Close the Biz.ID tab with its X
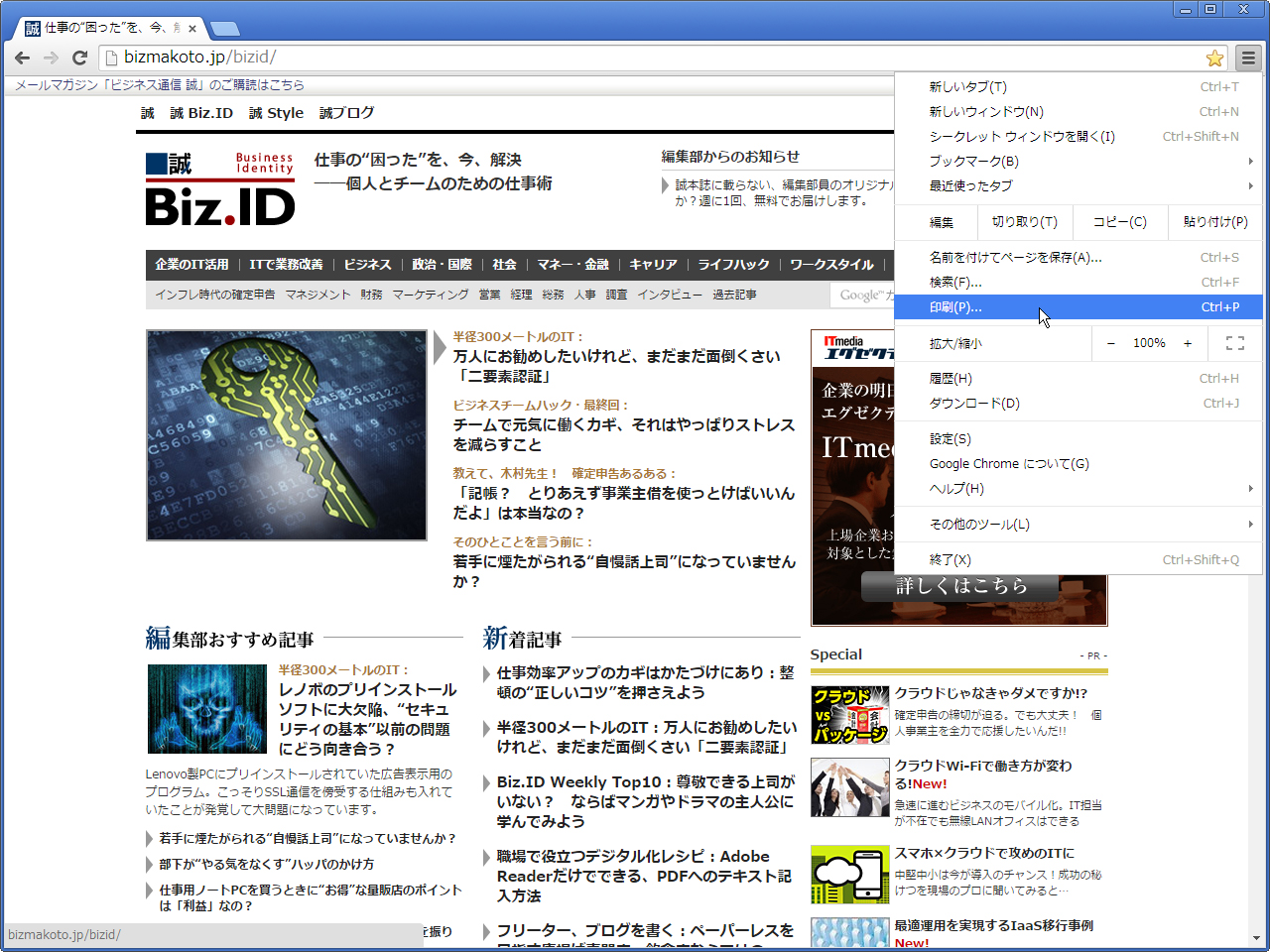 pyautogui.click(x=192, y=29)
